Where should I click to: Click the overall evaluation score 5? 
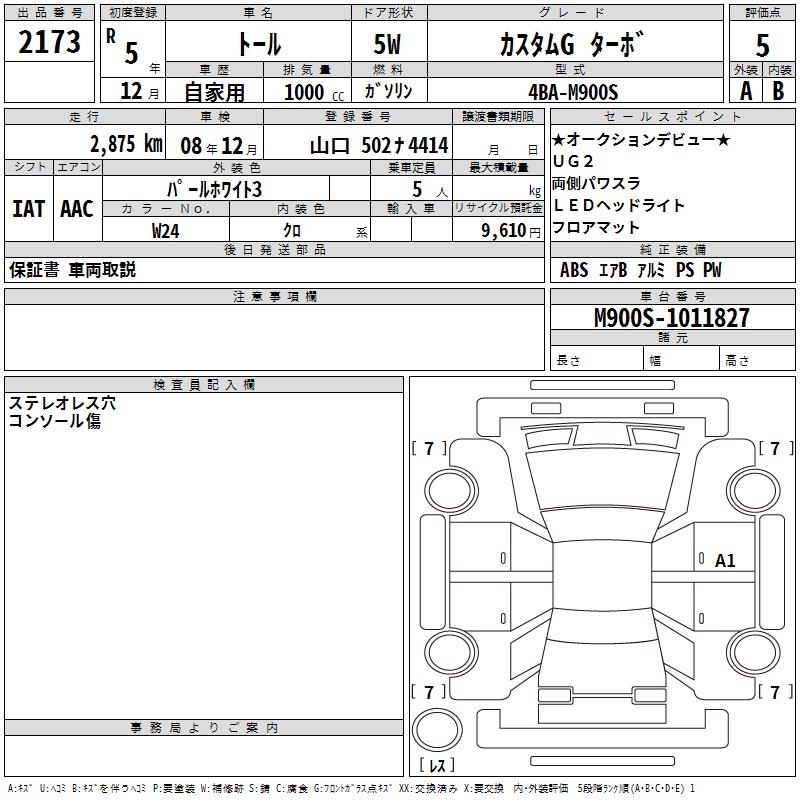pyautogui.click(x=762, y=45)
